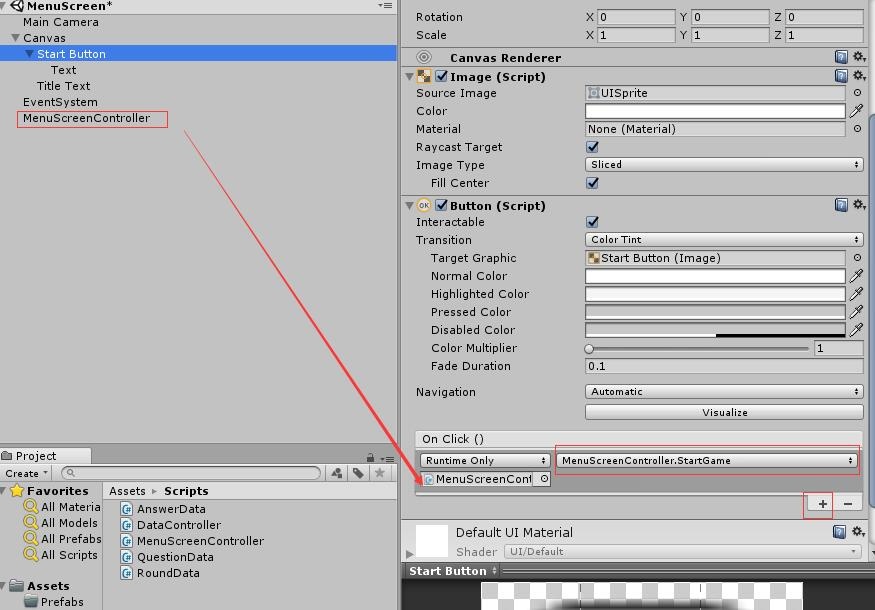Viewport: 875px width, 610px height.
Task: Expand Default UI Material foldout arrow
Action: (410, 554)
